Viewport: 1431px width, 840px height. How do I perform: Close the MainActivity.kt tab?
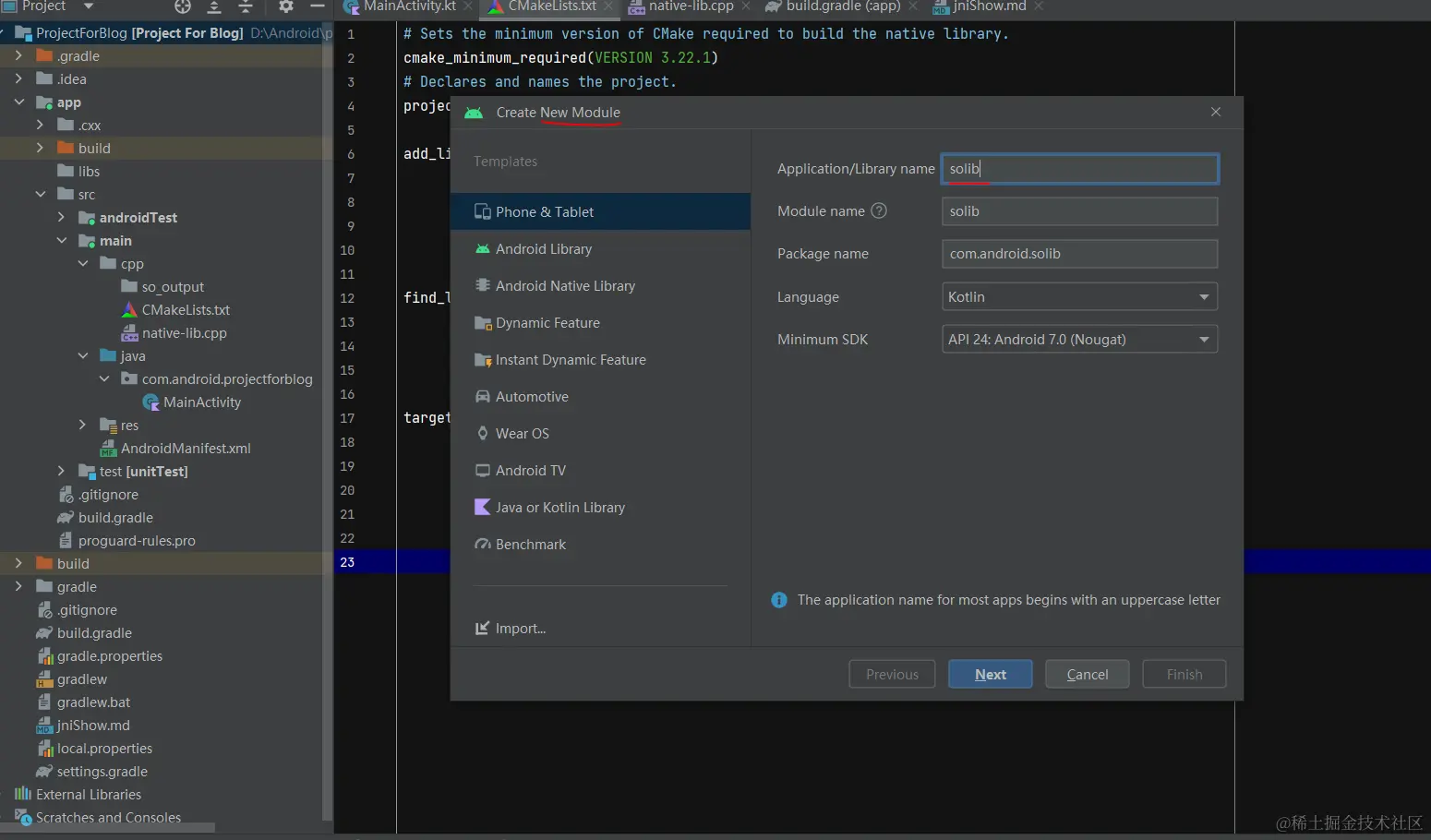click(x=468, y=6)
